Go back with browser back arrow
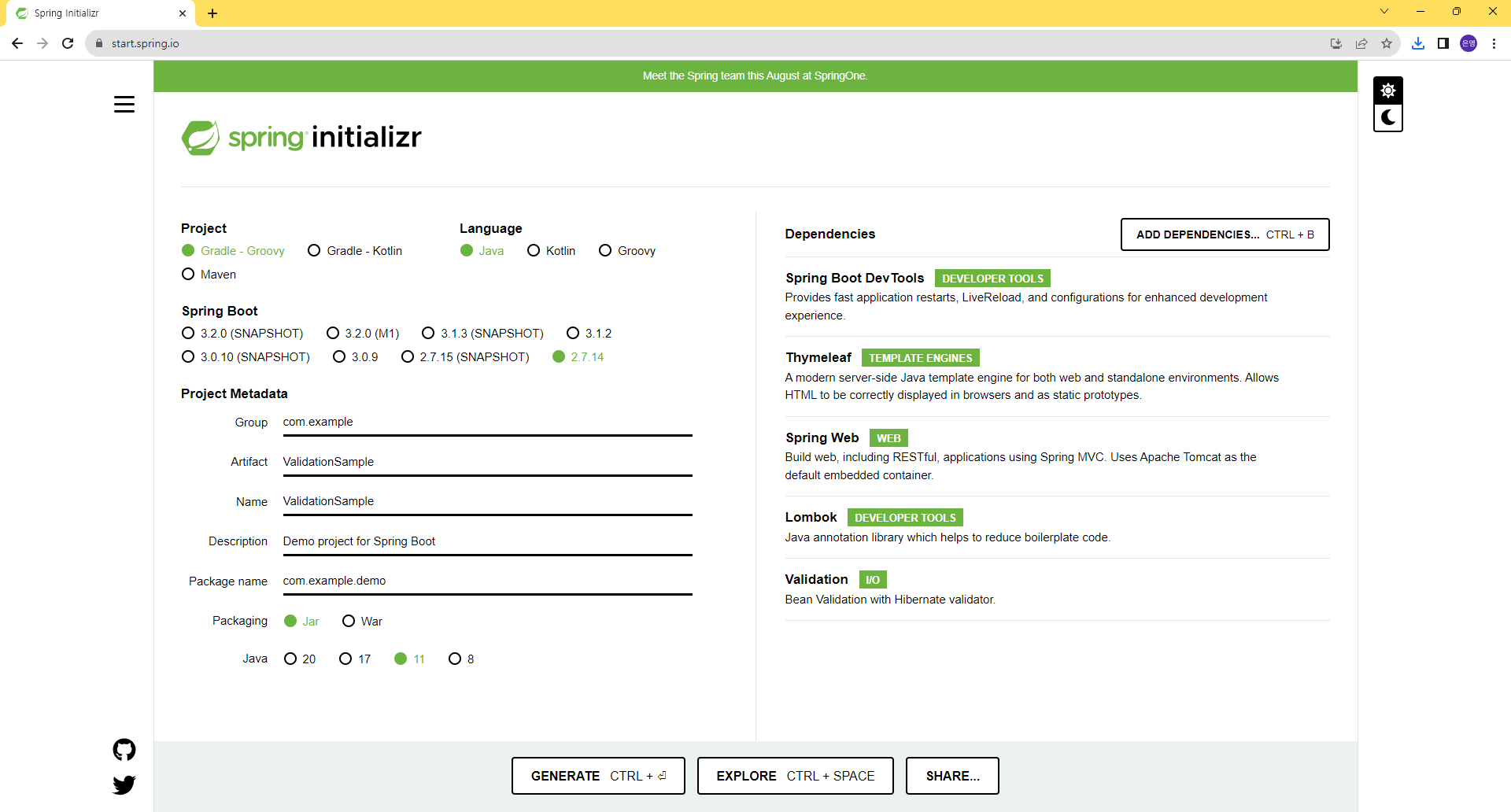 pos(17,43)
